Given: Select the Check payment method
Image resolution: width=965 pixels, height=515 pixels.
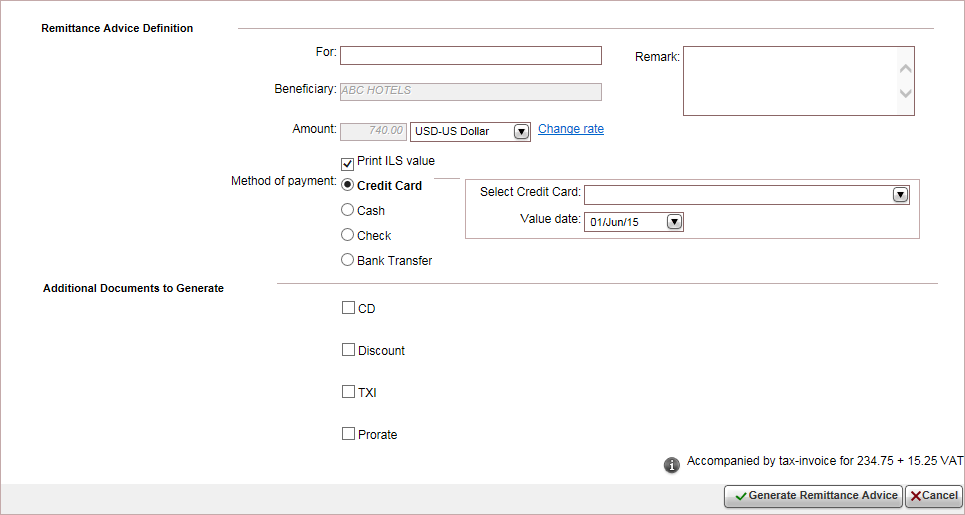Looking at the screenshot, I should [x=348, y=235].
